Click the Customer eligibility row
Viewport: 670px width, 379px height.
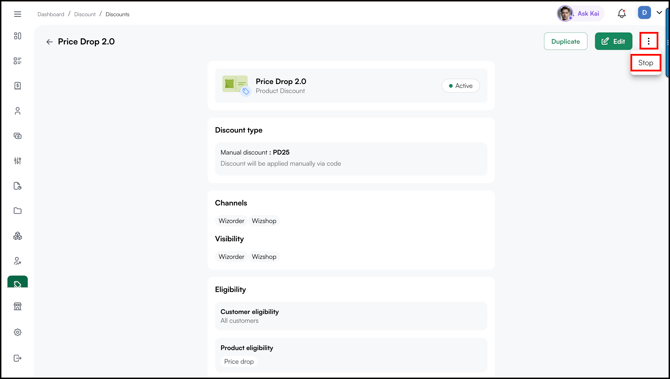(351, 316)
